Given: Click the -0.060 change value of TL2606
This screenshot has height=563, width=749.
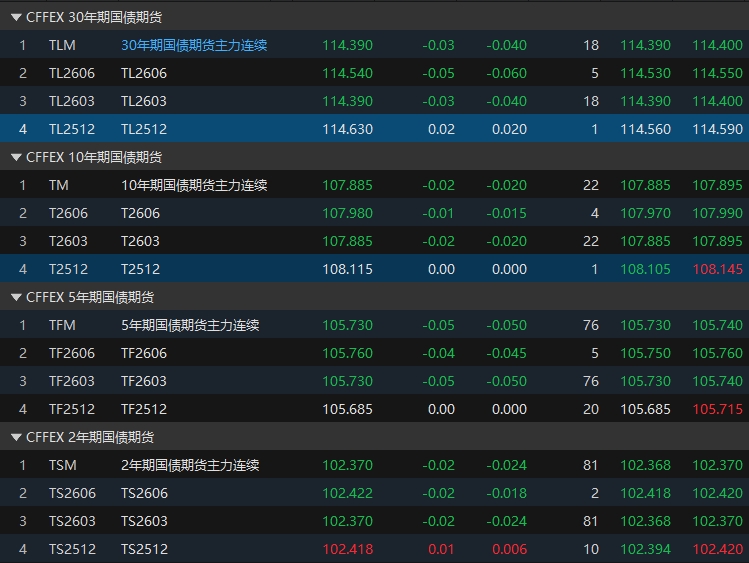Looking at the screenshot, I should tap(506, 74).
